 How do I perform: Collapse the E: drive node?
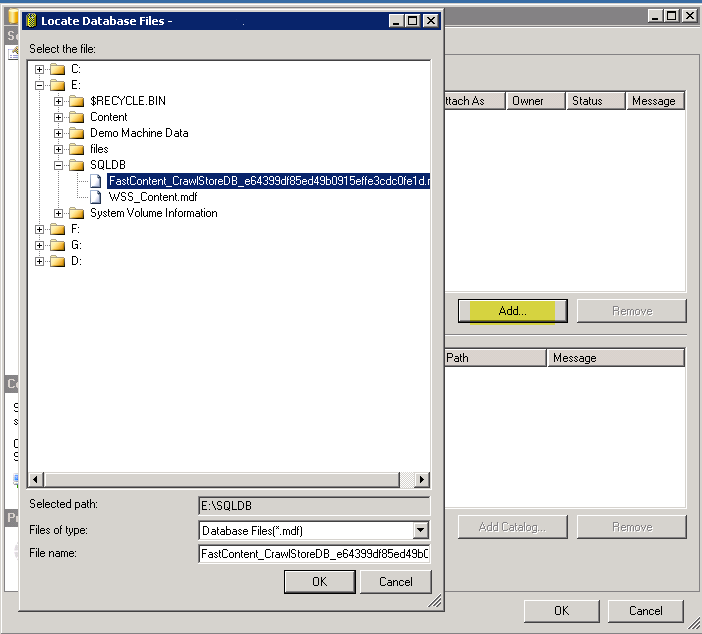(x=39, y=85)
